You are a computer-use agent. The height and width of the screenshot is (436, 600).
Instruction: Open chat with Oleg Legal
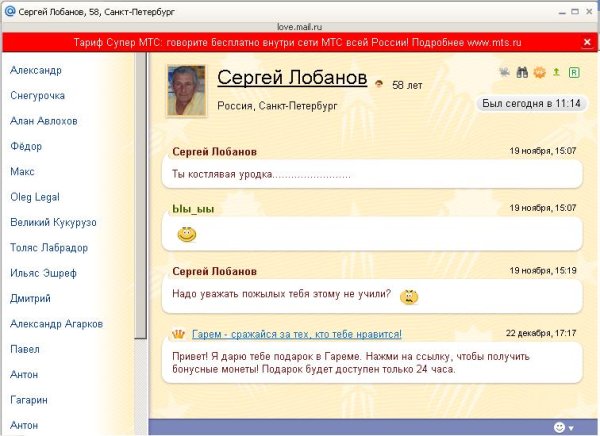click(x=35, y=197)
